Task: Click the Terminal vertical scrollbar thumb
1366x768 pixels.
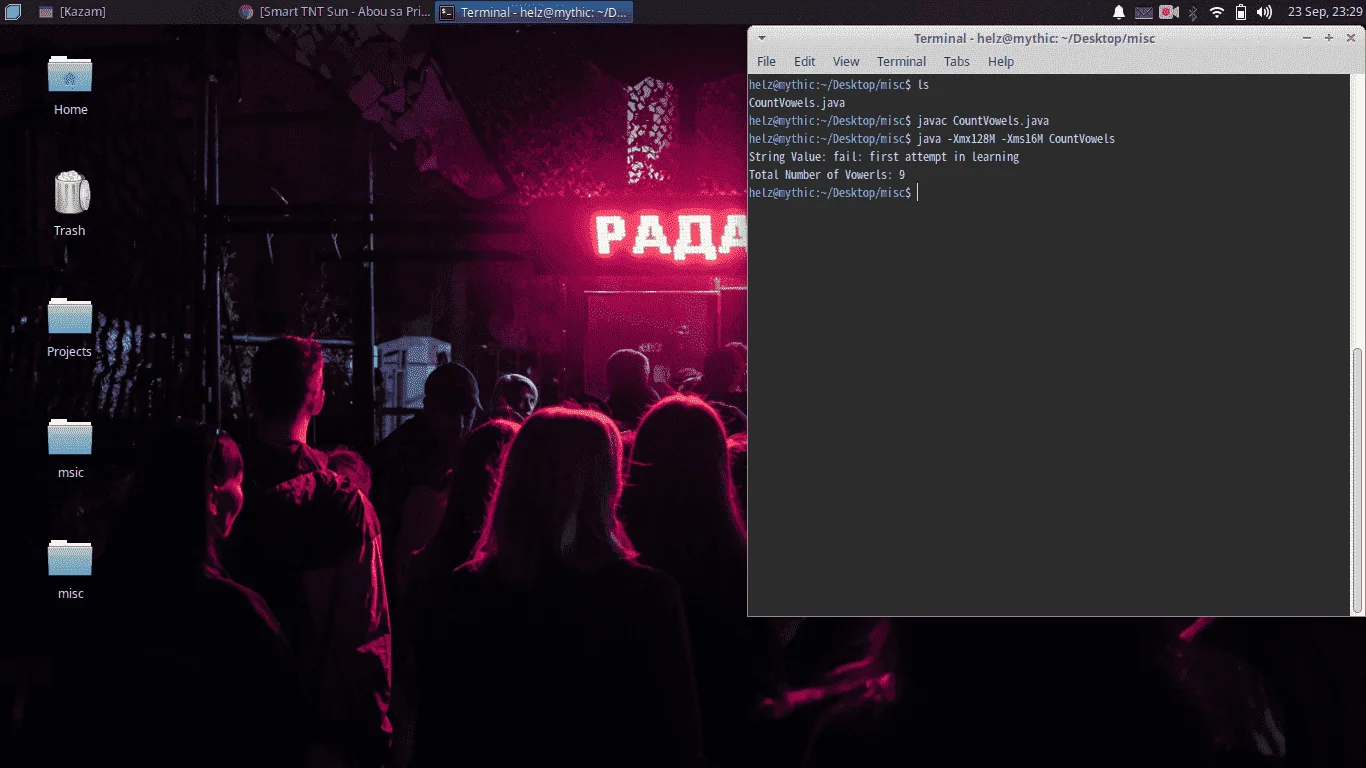Action: coord(1357,480)
